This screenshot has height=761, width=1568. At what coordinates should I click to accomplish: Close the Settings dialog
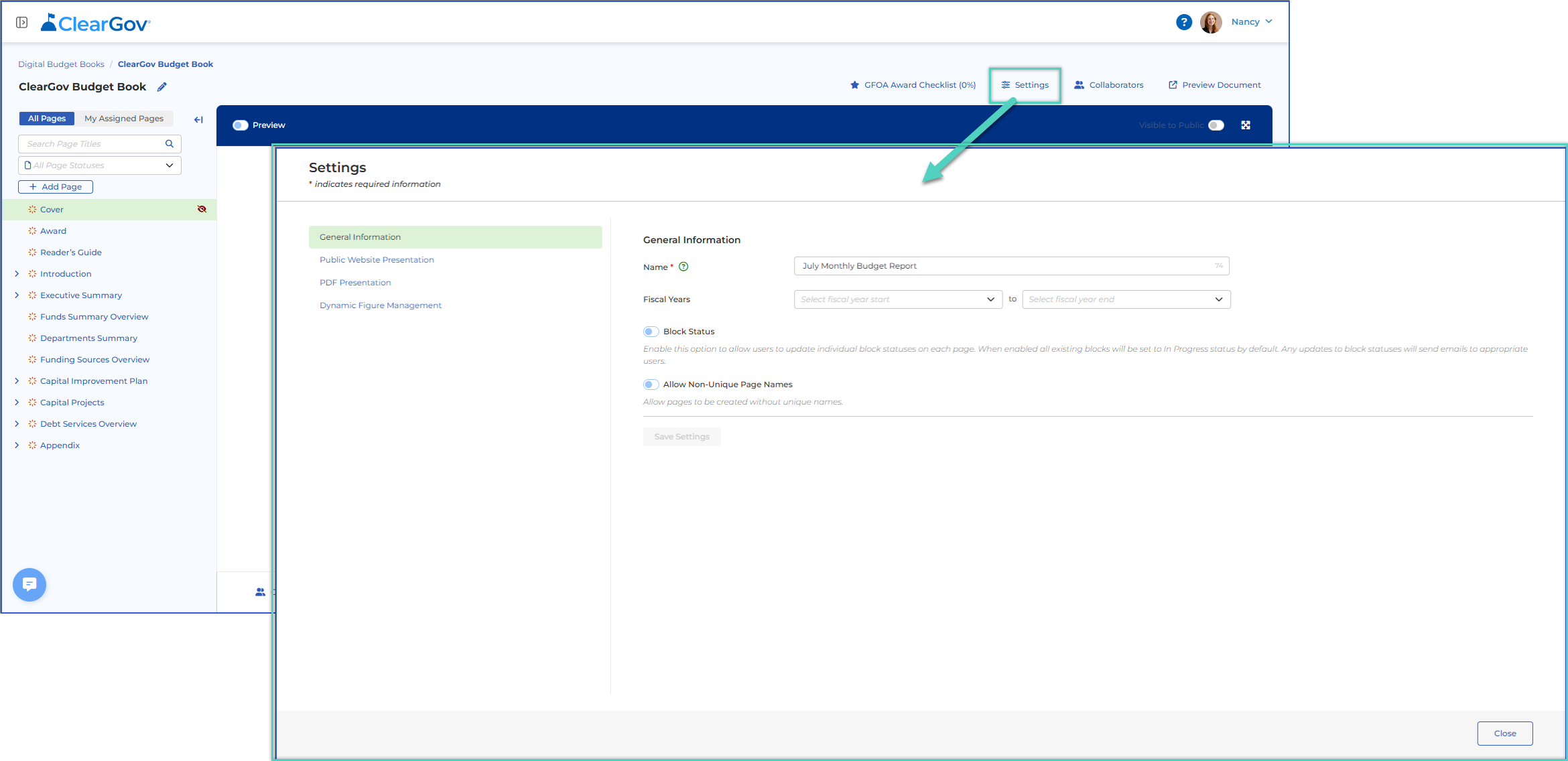1505,734
